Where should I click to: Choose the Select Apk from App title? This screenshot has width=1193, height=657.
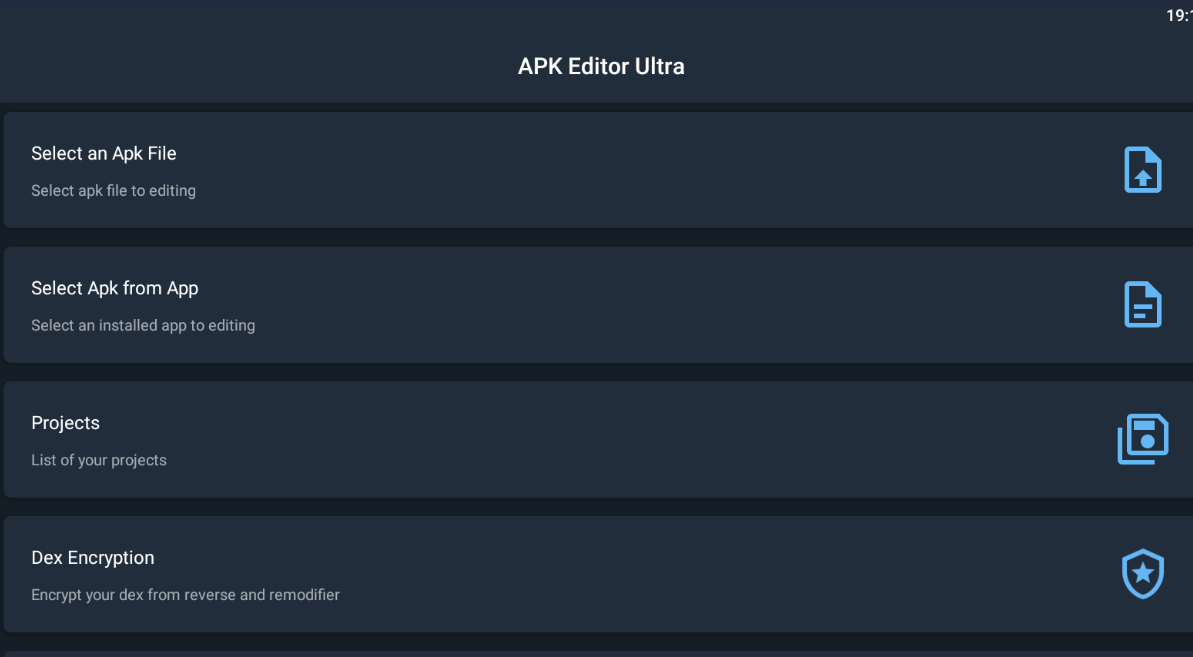[x=115, y=288]
